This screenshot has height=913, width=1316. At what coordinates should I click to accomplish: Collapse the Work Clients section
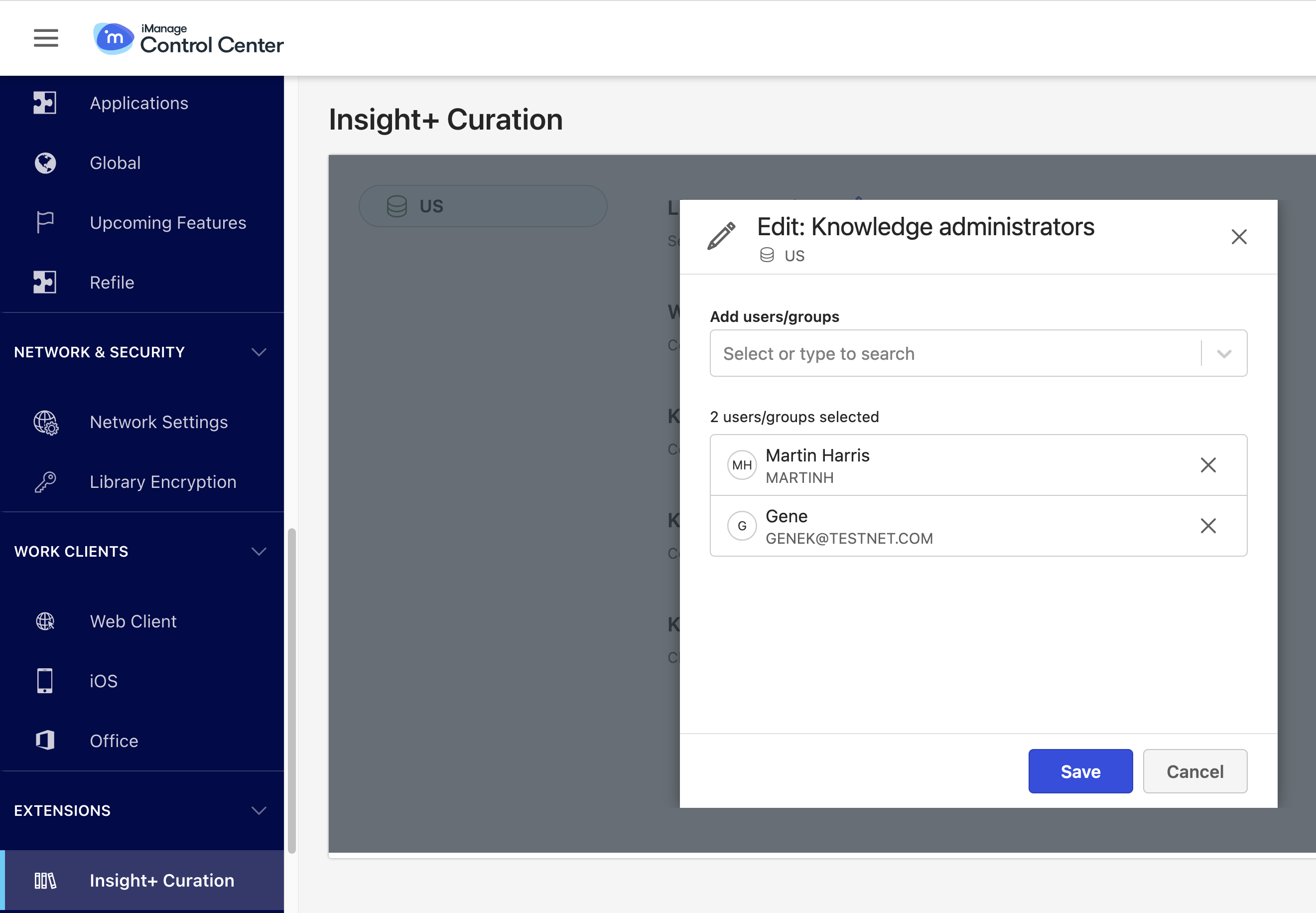pos(259,552)
